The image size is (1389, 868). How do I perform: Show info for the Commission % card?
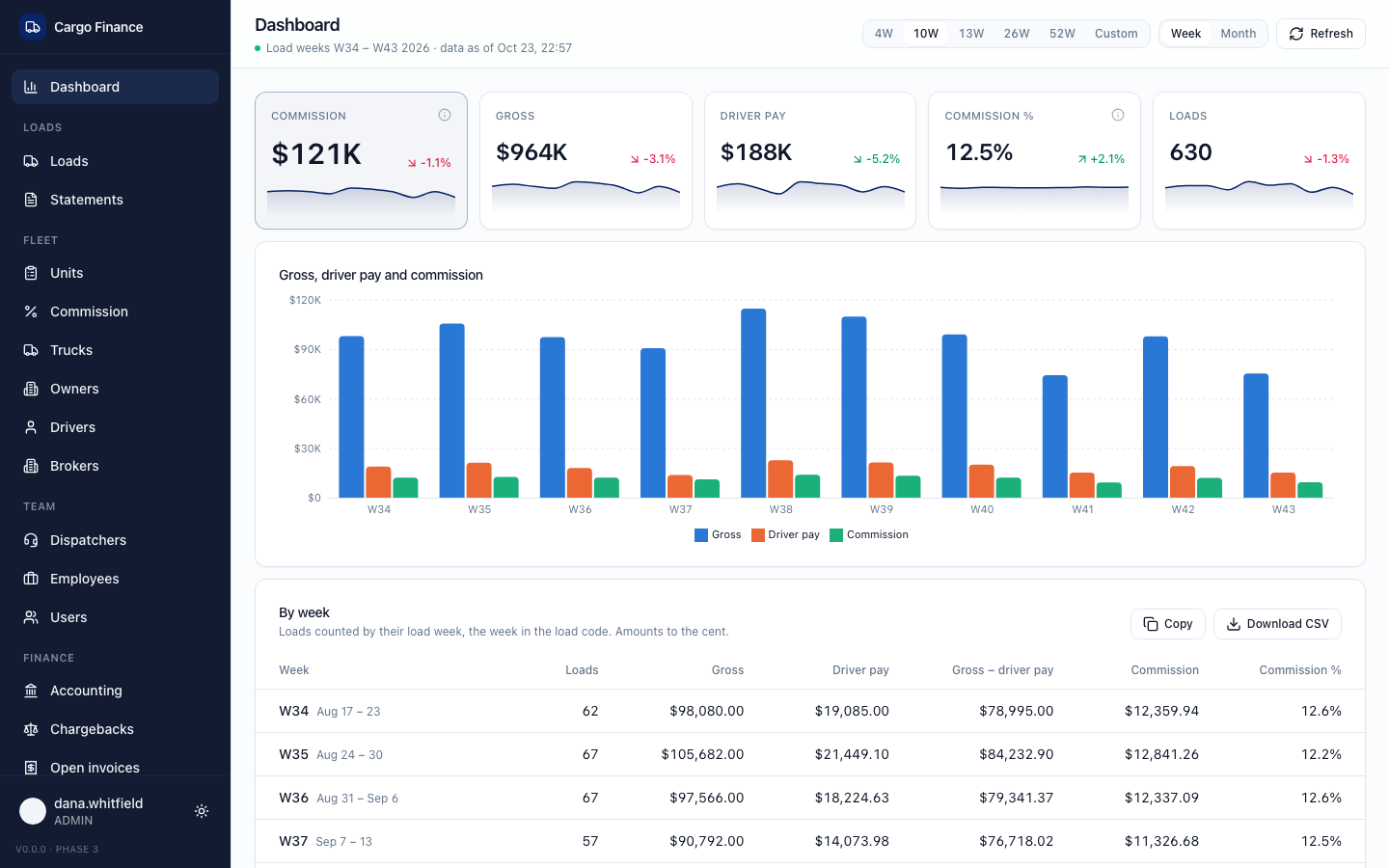coord(1118,115)
